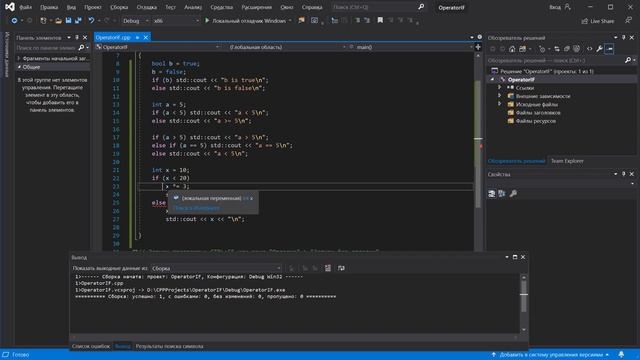Screen dimensions: 640x360
Task: Open the x86 platform dropdown
Action: click(176, 20)
